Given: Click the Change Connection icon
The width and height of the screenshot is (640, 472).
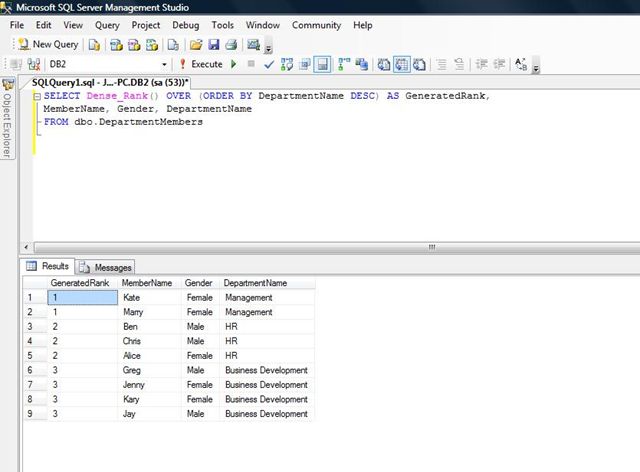Looking at the screenshot, I should (34, 64).
